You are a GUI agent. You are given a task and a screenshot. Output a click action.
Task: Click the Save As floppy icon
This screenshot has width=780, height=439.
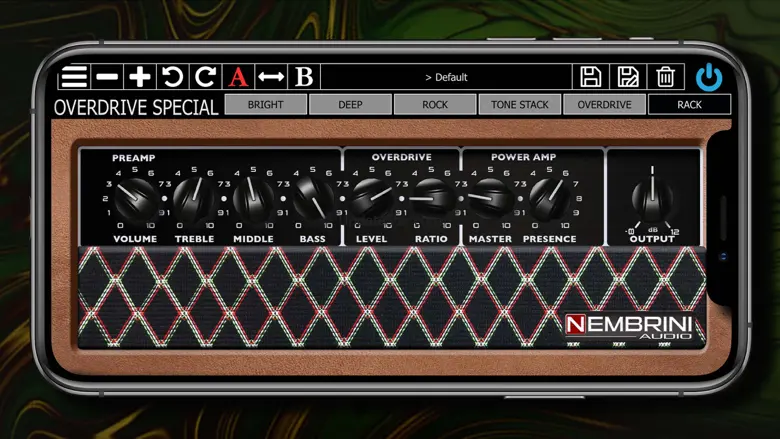click(x=628, y=77)
